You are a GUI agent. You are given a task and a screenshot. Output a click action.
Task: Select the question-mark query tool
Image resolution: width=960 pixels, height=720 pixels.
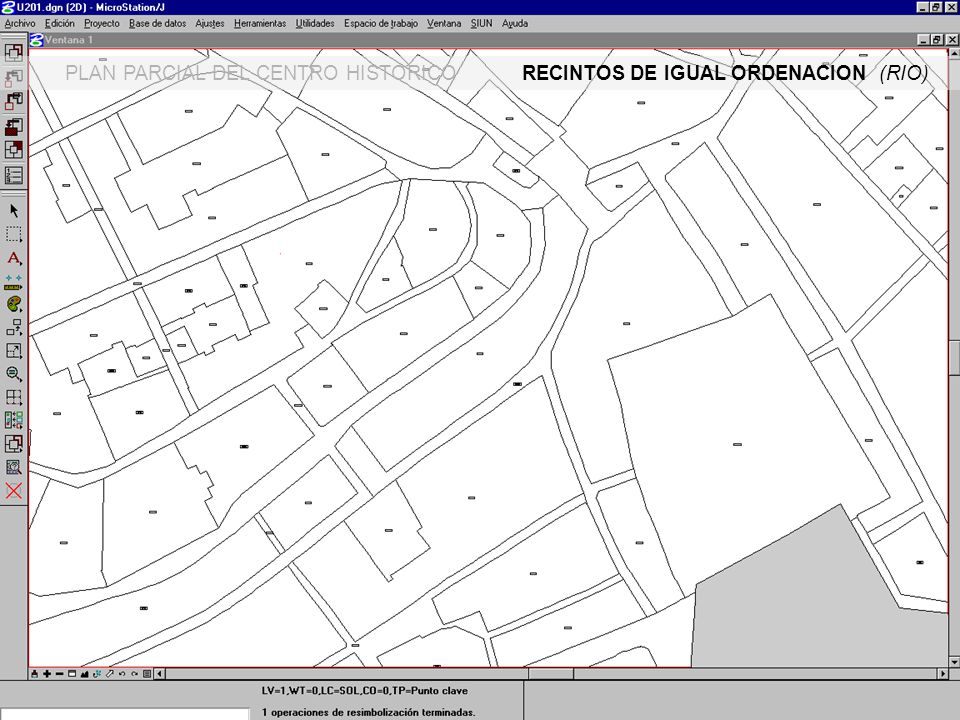[x=13, y=467]
